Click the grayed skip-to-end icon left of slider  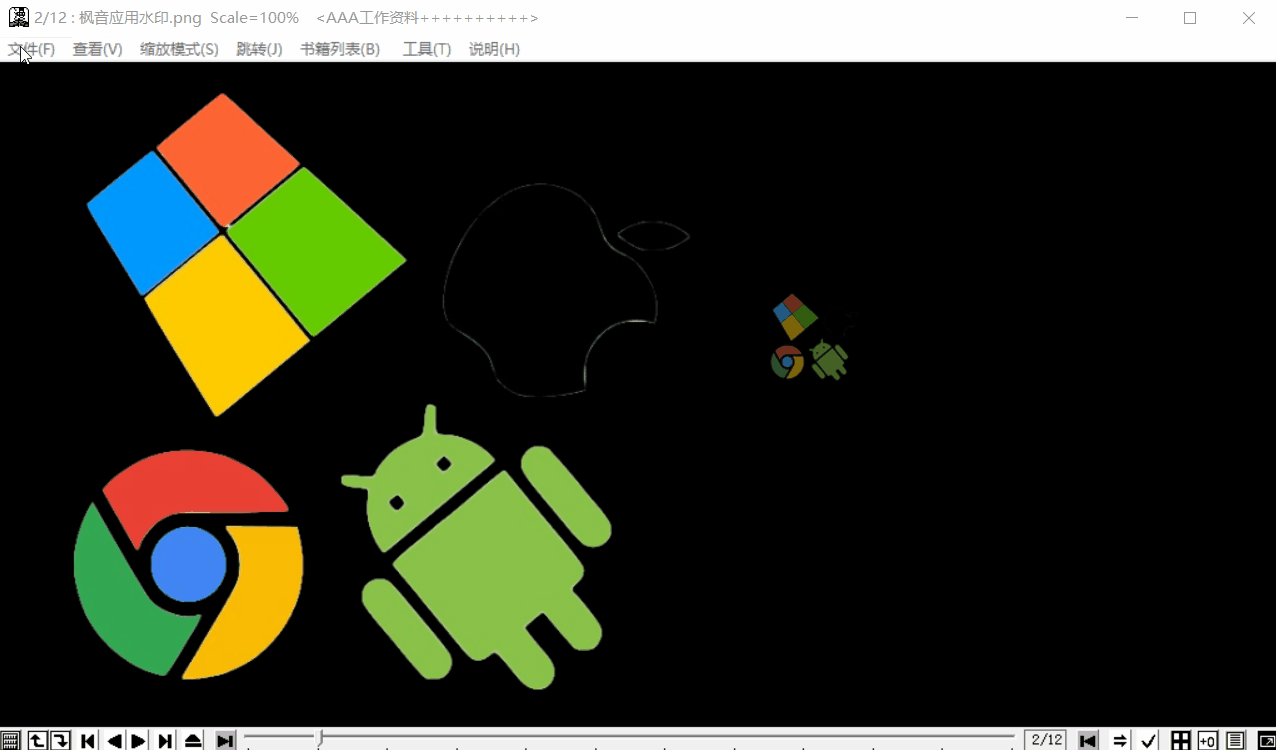point(226,740)
